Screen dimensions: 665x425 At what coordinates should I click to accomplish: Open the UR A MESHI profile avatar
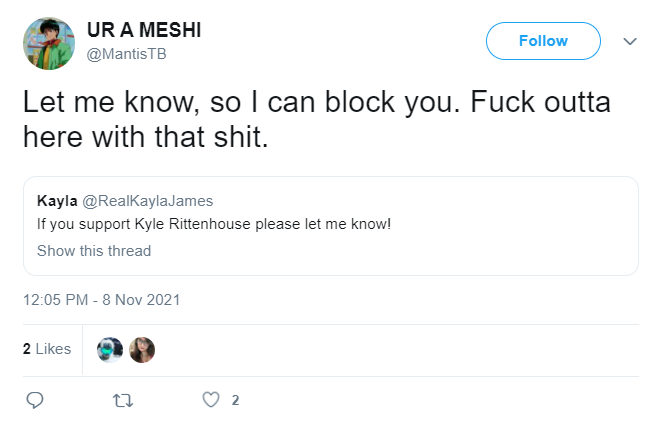tap(49, 43)
